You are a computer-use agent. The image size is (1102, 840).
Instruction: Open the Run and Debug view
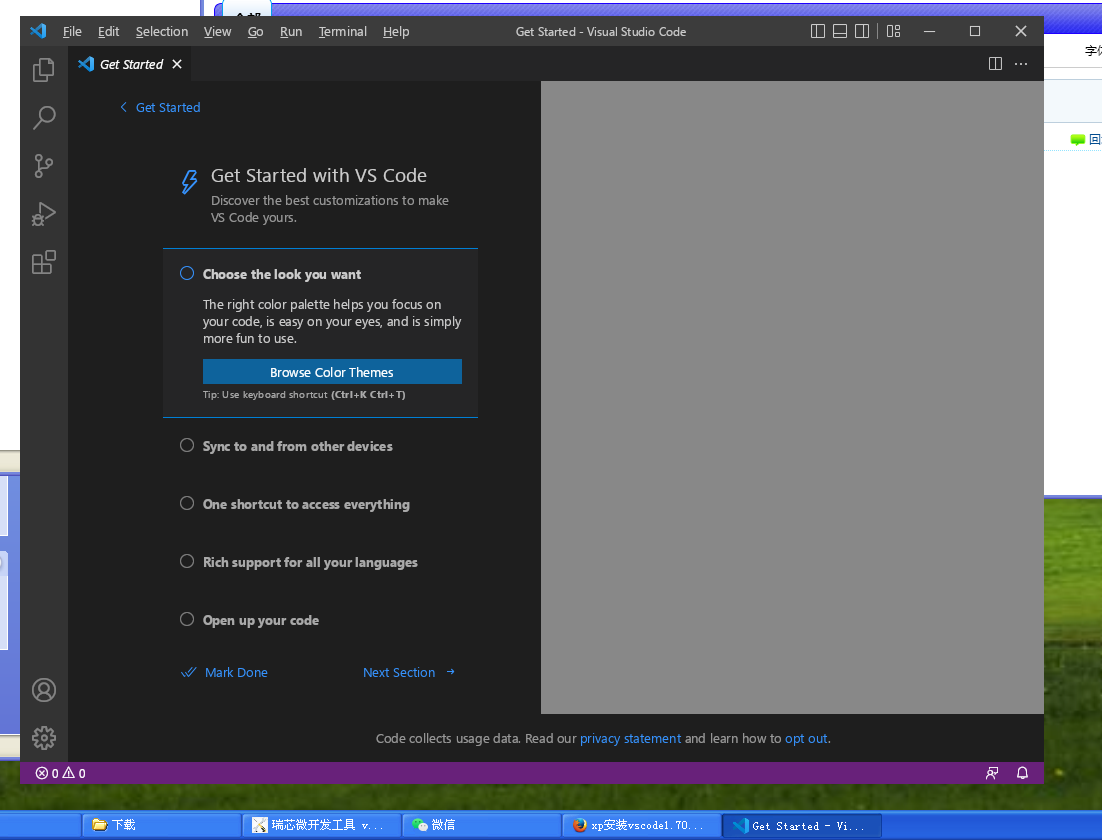click(44, 214)
